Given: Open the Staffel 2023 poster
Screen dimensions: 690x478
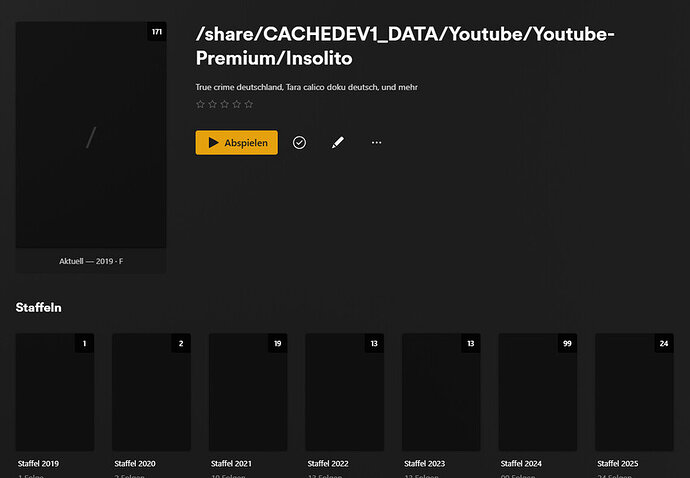Looking at the screenshot, I should 441,392.
